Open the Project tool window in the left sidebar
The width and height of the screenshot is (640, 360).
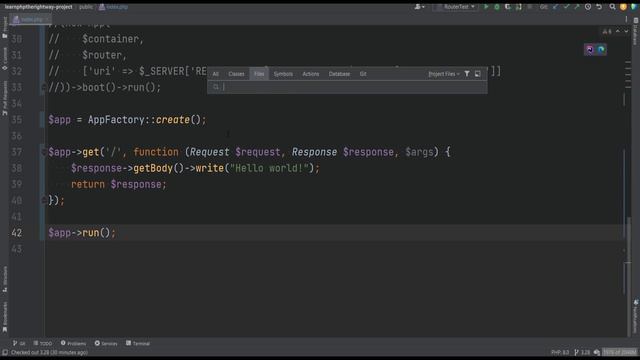click(5, 28)
